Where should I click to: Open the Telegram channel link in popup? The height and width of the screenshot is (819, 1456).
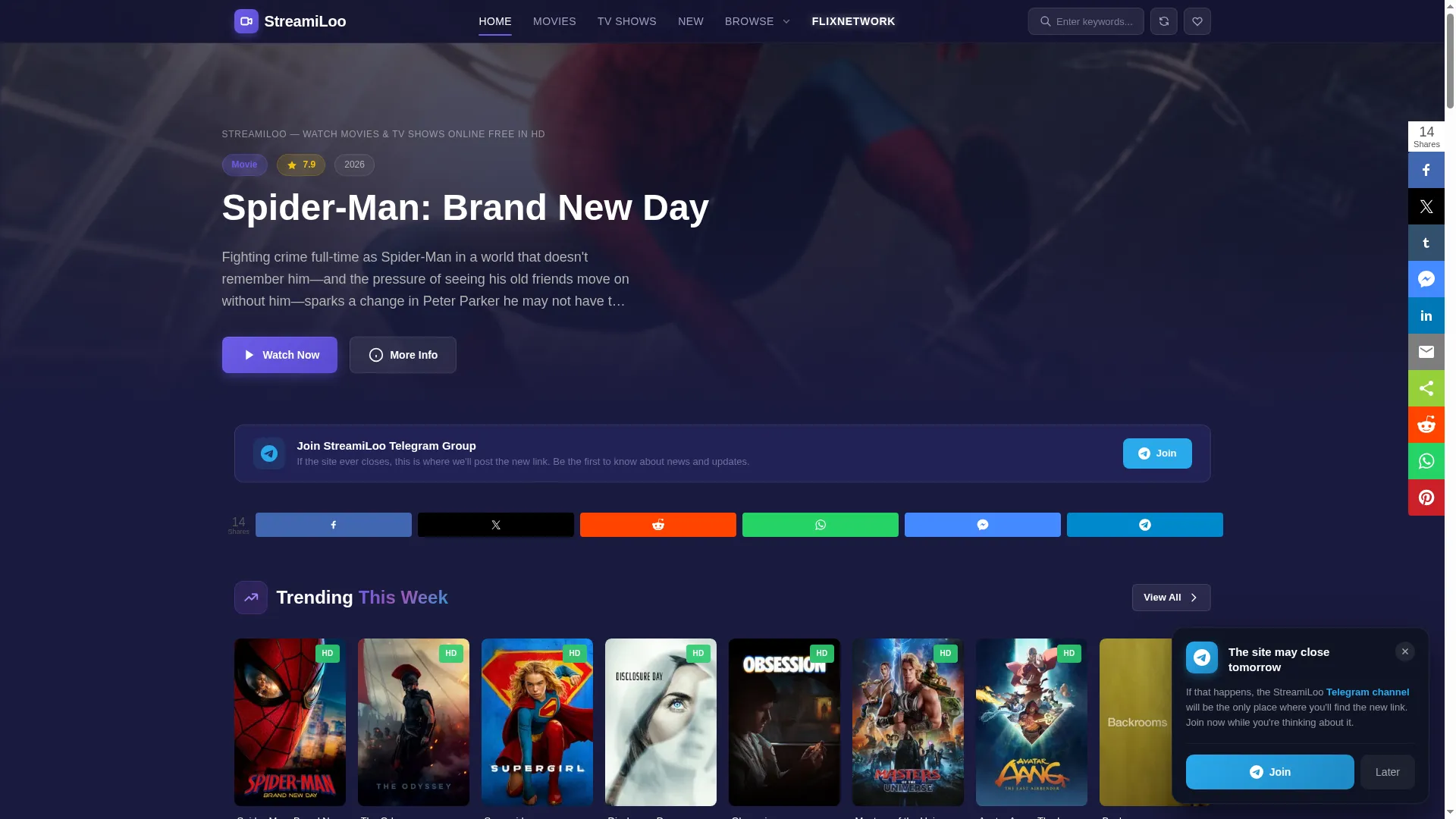[x=1367, y=692]
